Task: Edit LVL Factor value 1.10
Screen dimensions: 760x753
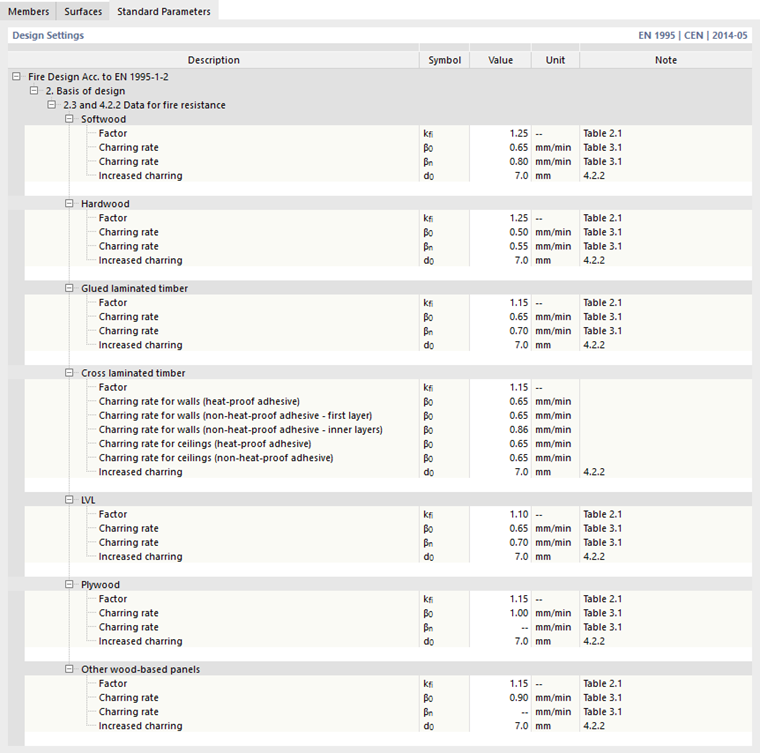Action: [500, 514]
